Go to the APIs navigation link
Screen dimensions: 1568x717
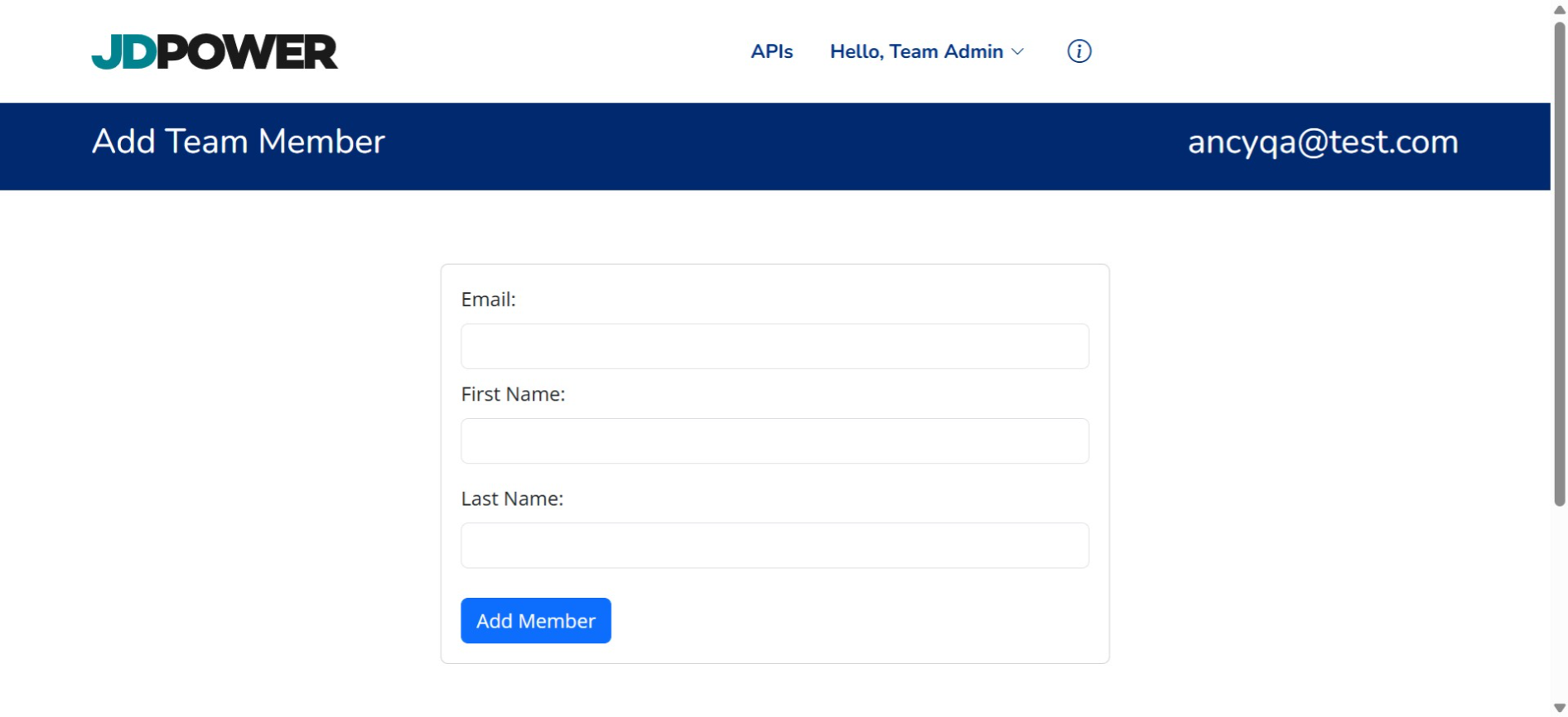(x=771, y=51)
